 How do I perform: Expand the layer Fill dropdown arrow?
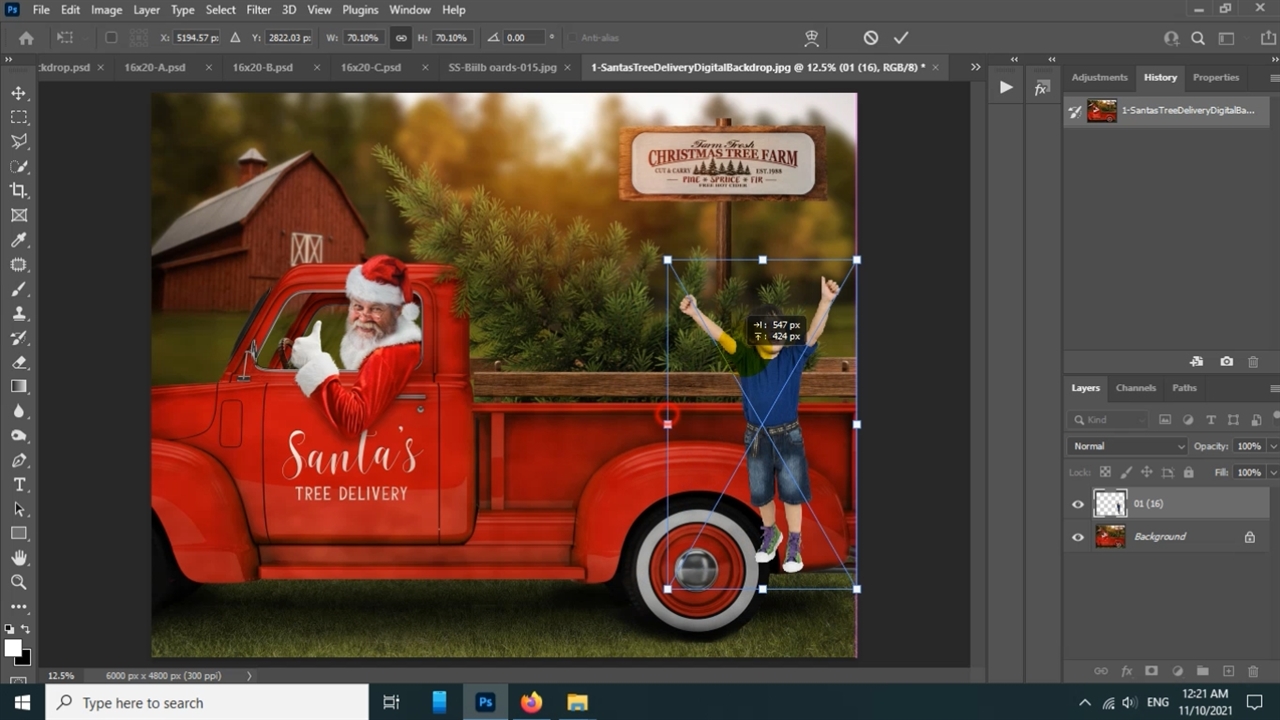tap(1272, 472)
